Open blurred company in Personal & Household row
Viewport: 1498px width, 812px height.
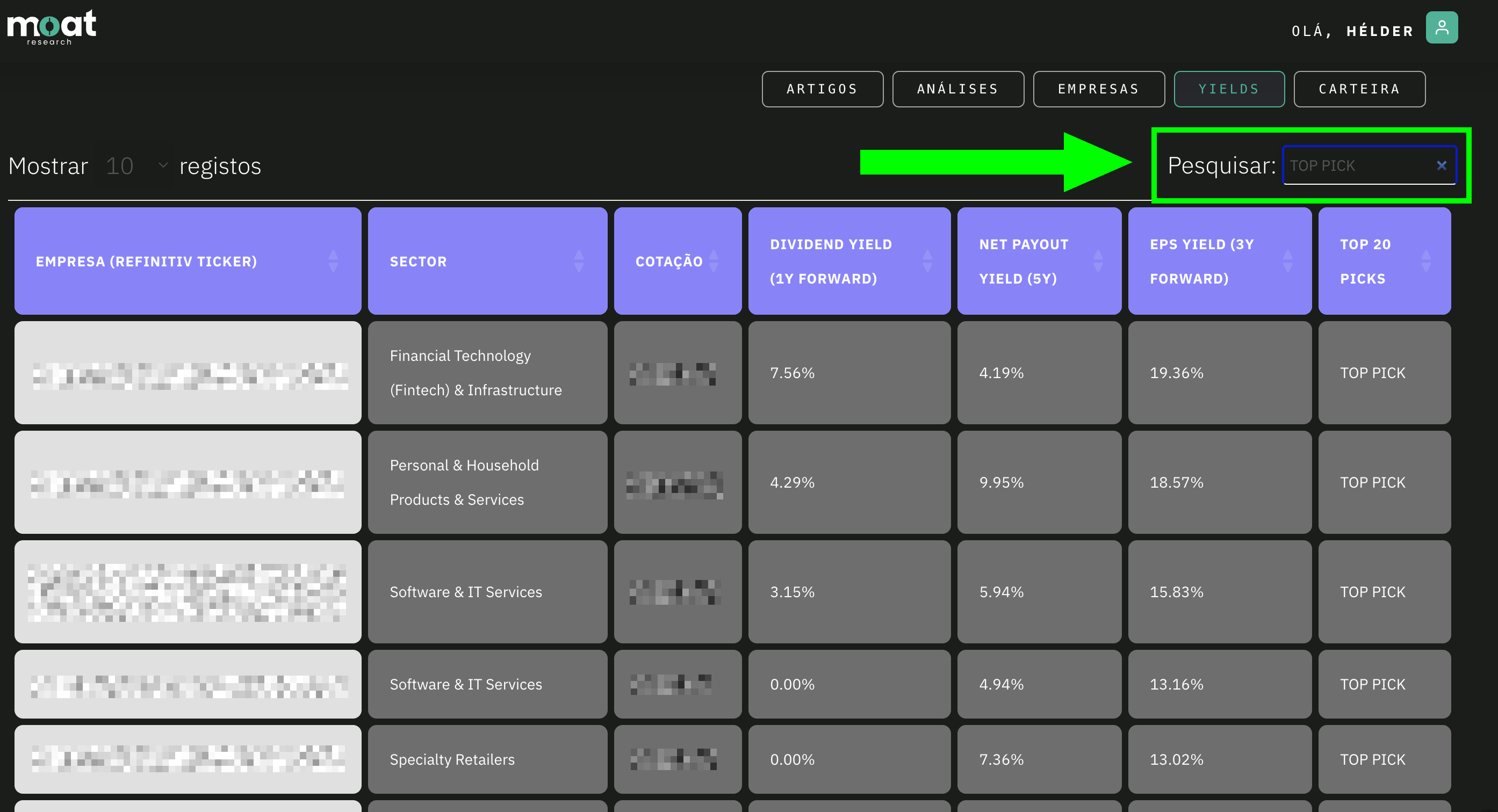(188, 482)
